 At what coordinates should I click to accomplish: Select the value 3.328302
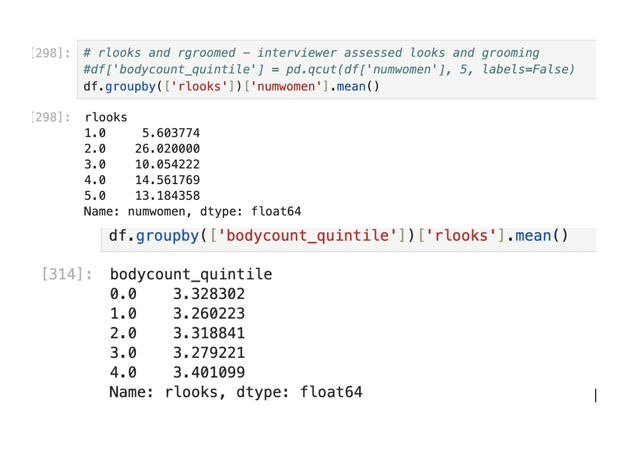[209, 294]
